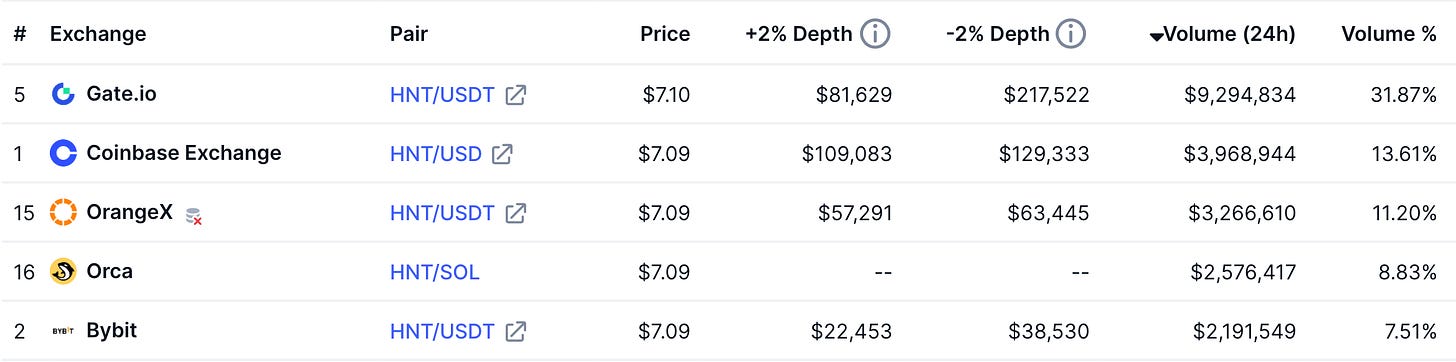Sort table by Price column header

pos(665,34)
